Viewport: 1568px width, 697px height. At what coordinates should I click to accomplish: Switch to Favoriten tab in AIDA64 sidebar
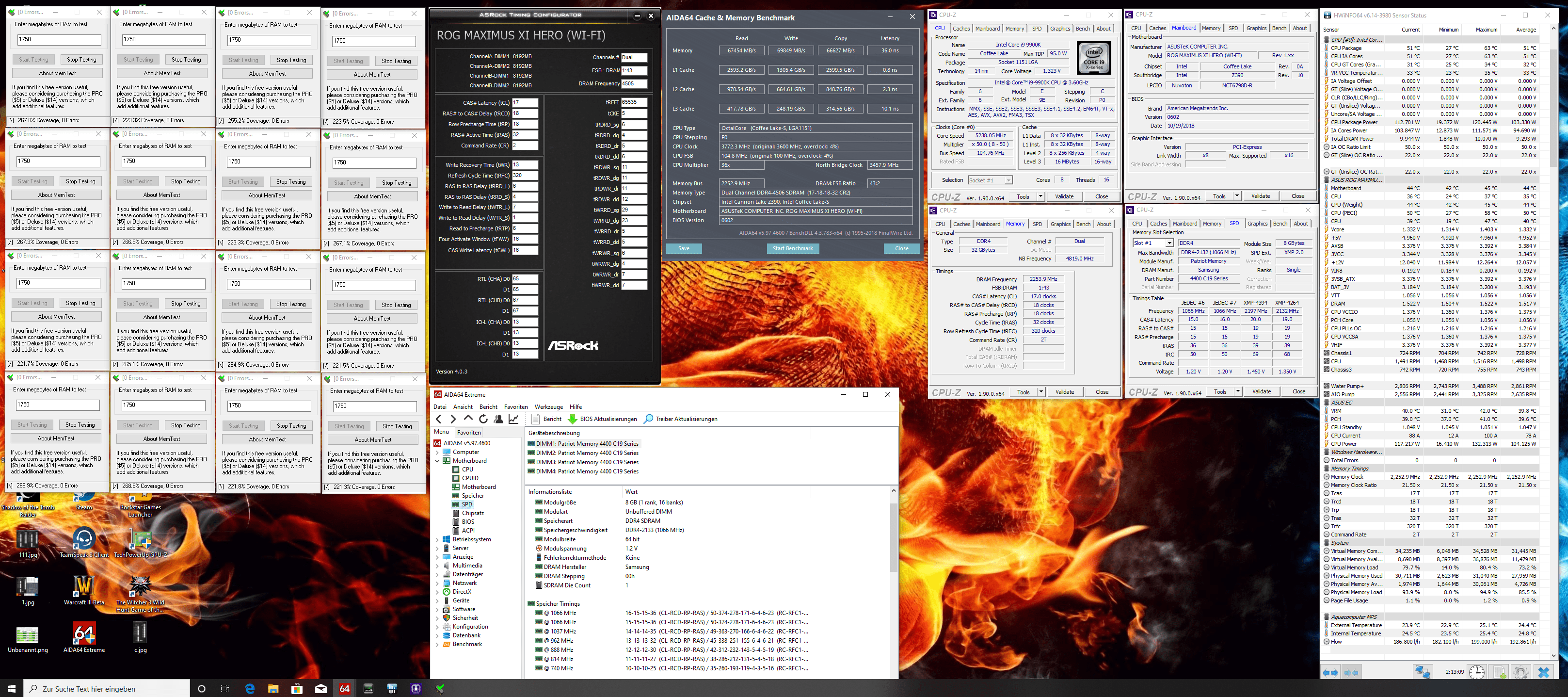[x=469, y=432]
